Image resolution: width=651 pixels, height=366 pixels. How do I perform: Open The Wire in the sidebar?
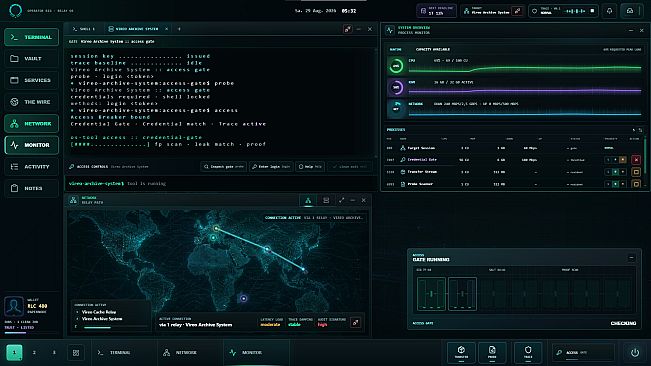(32, 102)
